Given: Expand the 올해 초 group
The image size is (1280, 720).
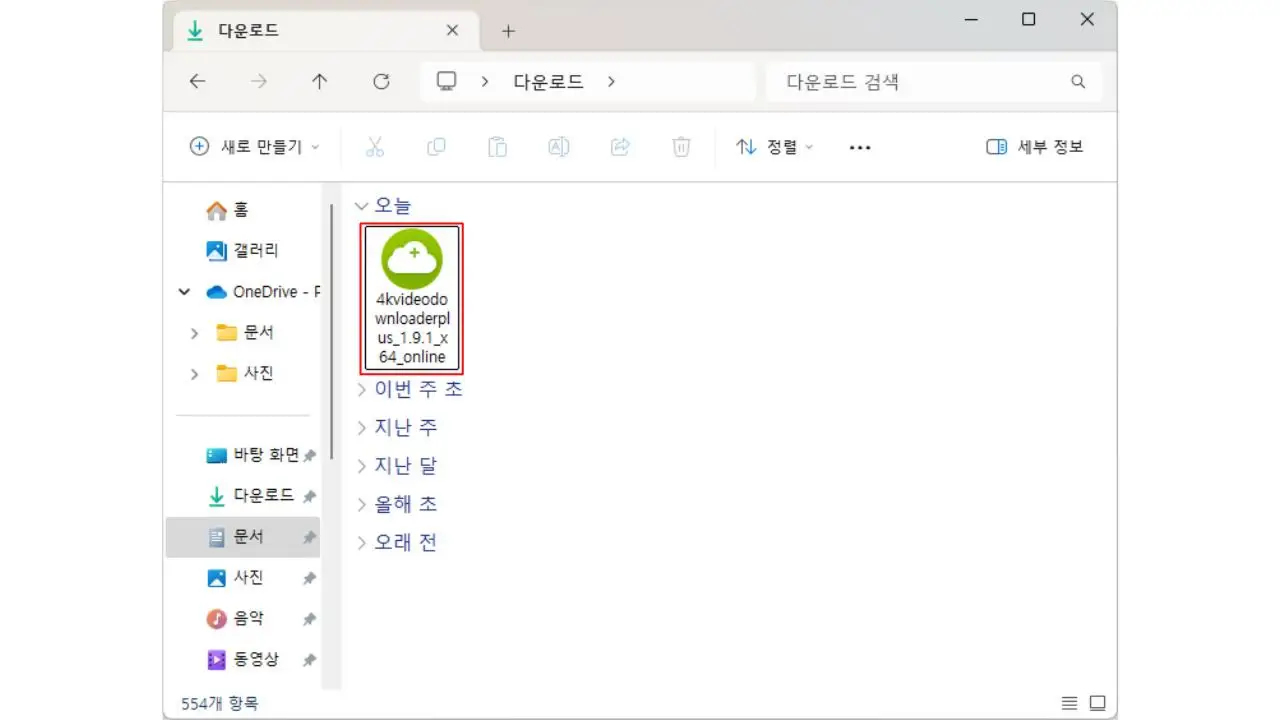Looking at the screenshot, I should 362,504.
